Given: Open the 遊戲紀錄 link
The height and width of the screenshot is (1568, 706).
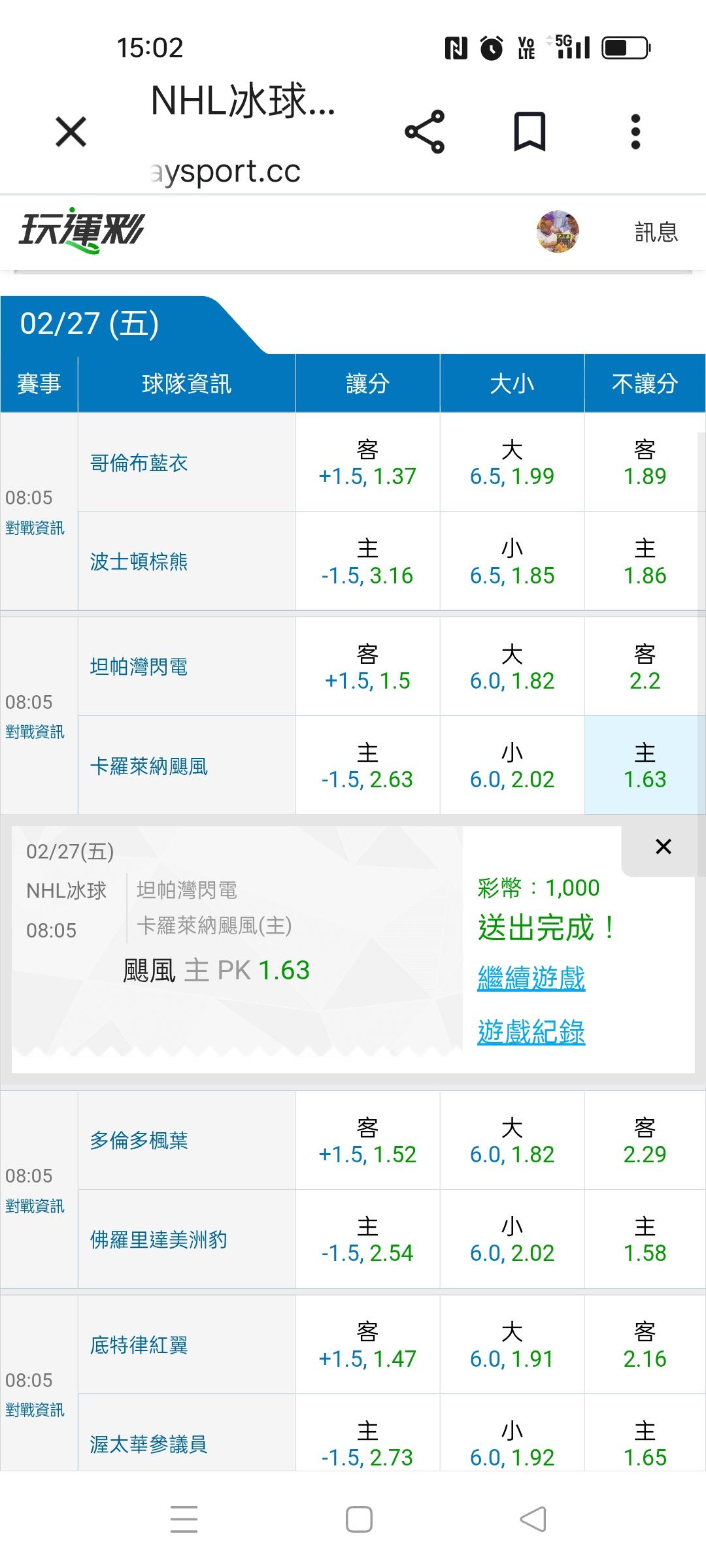Looking at the screenshot, I should pyautogui.click(x=531, y=1032).
